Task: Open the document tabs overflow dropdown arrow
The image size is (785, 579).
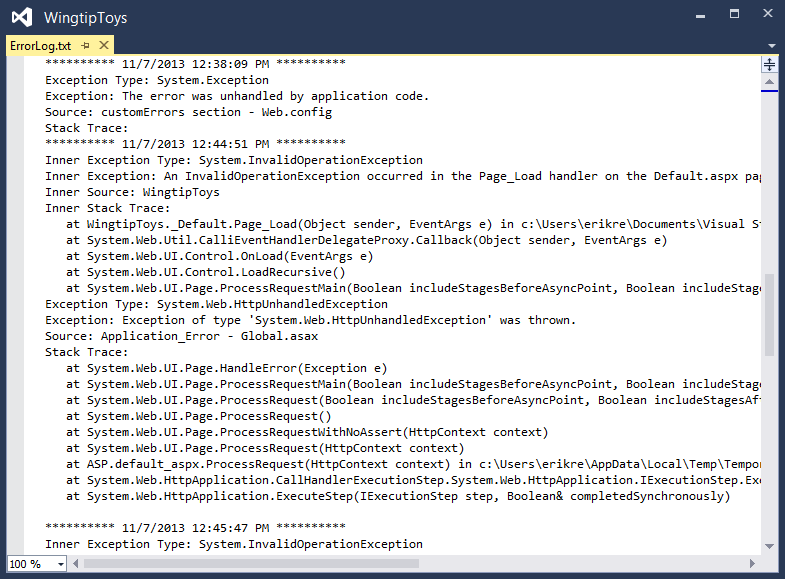Action: pos(771,46)
